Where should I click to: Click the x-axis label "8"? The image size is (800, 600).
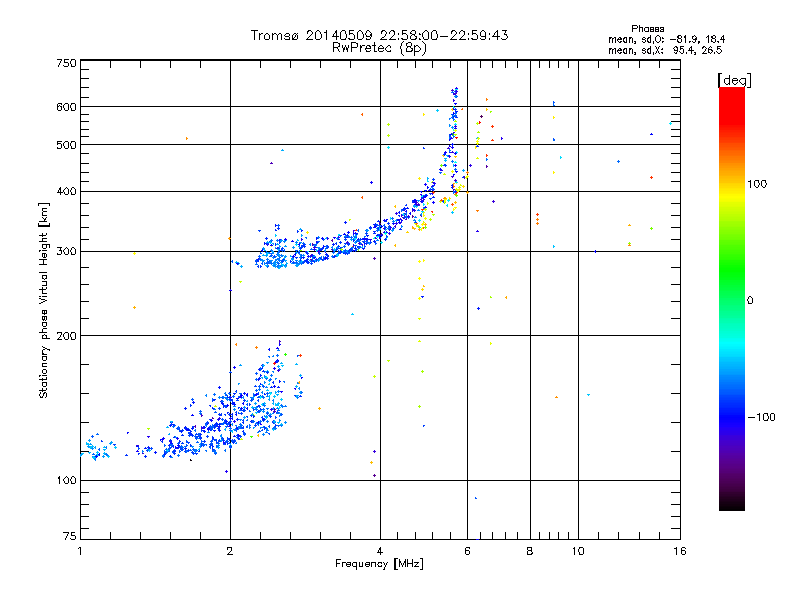click(x=530, y=551)
